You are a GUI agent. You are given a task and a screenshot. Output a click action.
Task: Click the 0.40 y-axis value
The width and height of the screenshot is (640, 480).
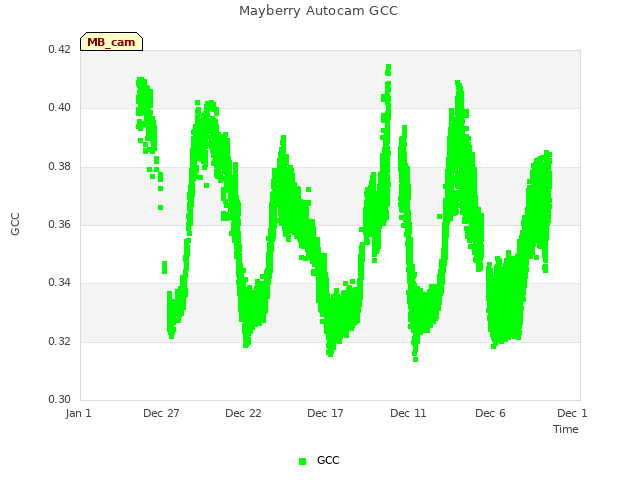coord(60,108)
